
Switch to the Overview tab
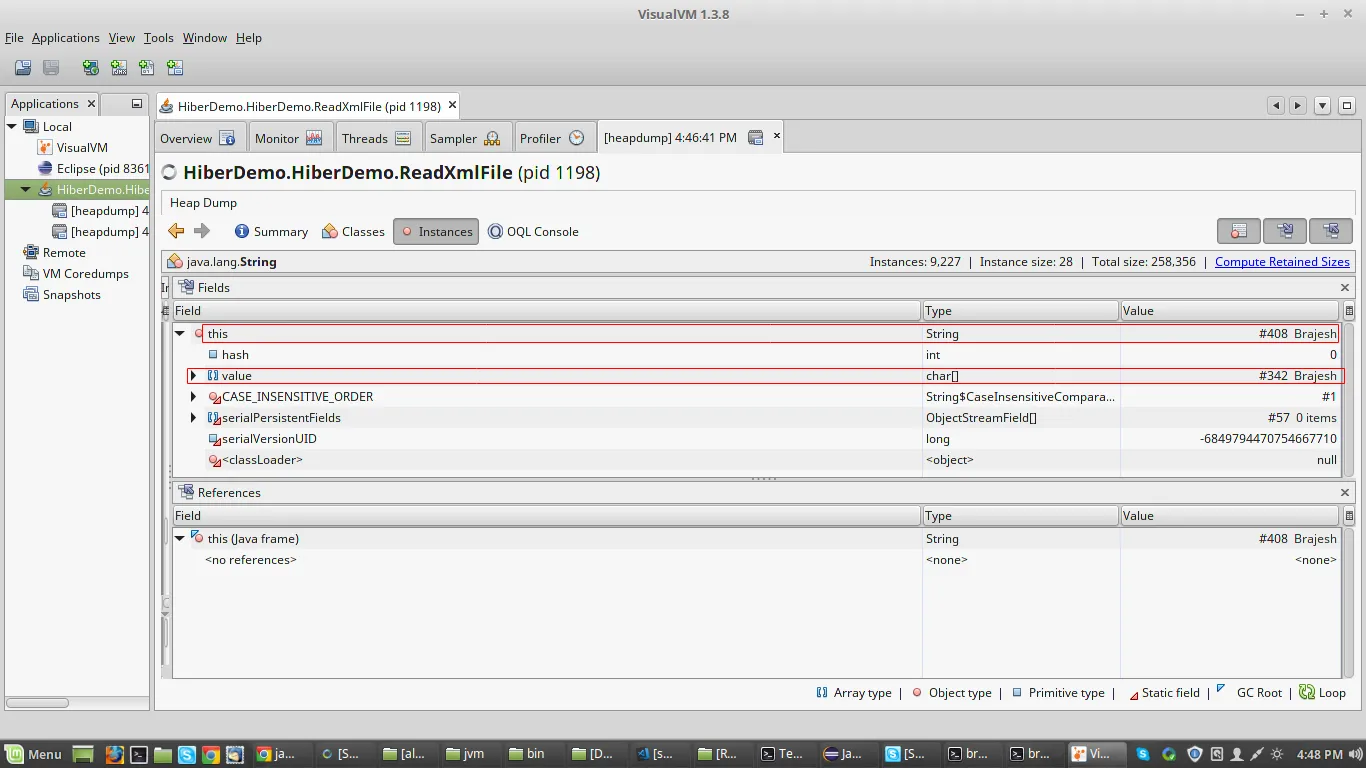(198, 138)
